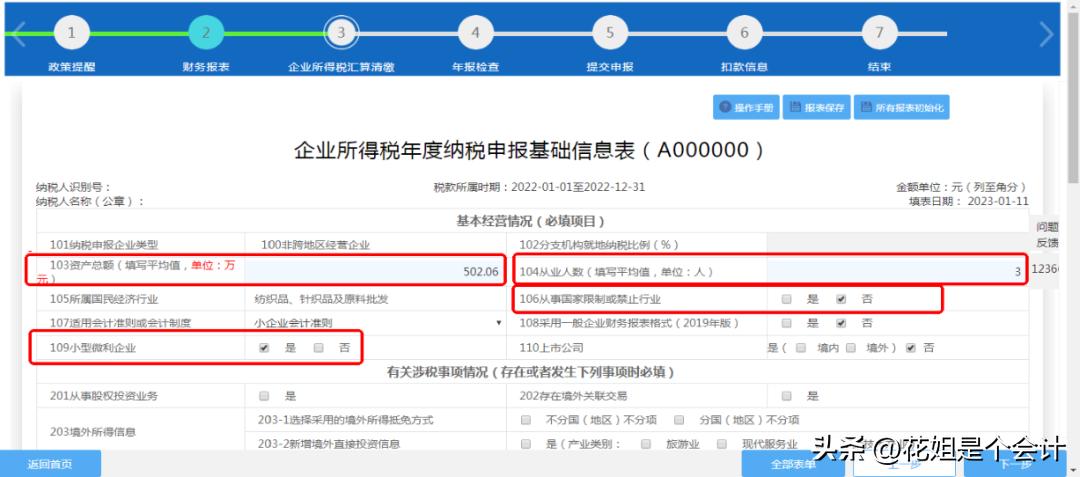Toggle 否 for 108一般企业财务报表格式

(841, 323)
